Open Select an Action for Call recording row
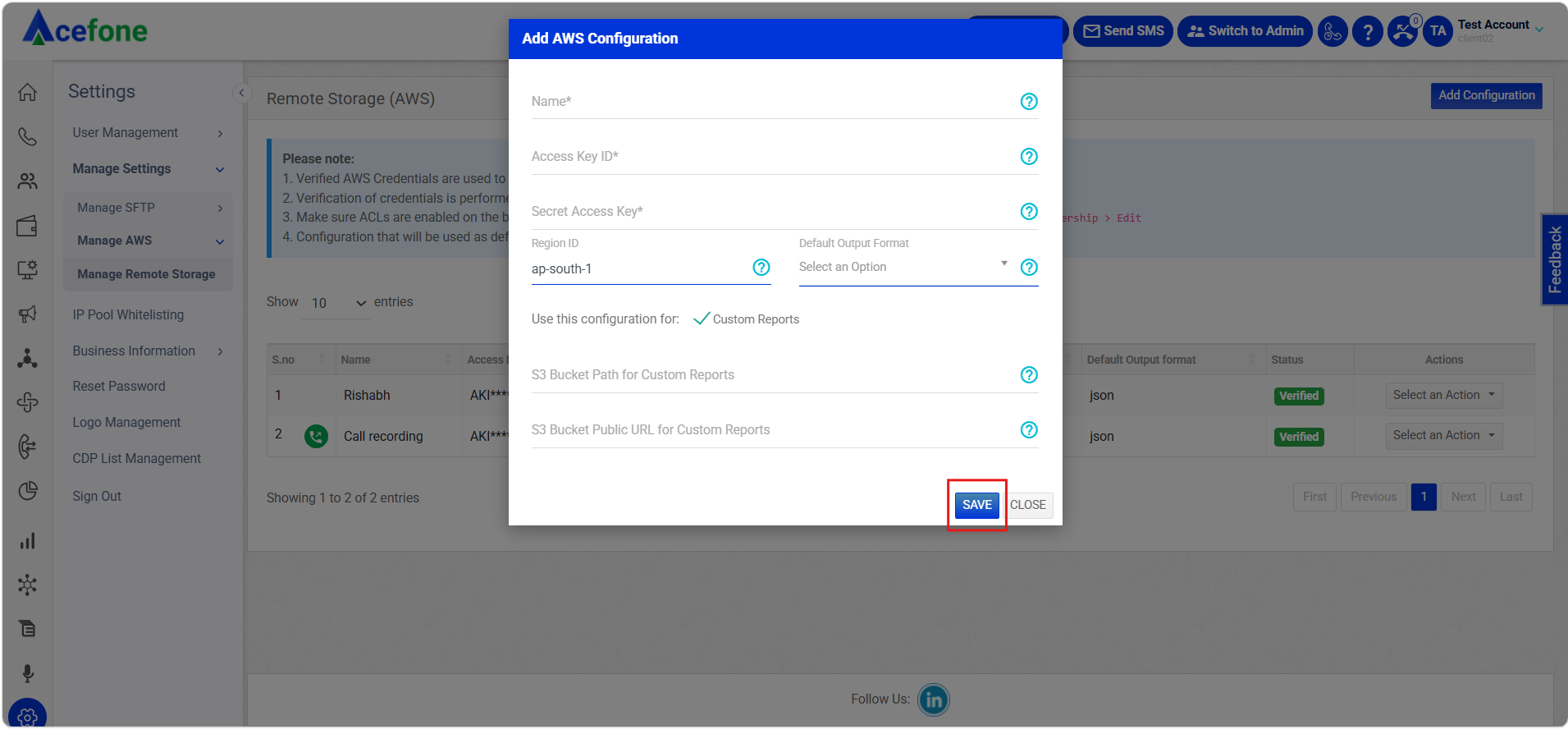The width and height of the screenshot is (1568, 729). (1443, 435)
